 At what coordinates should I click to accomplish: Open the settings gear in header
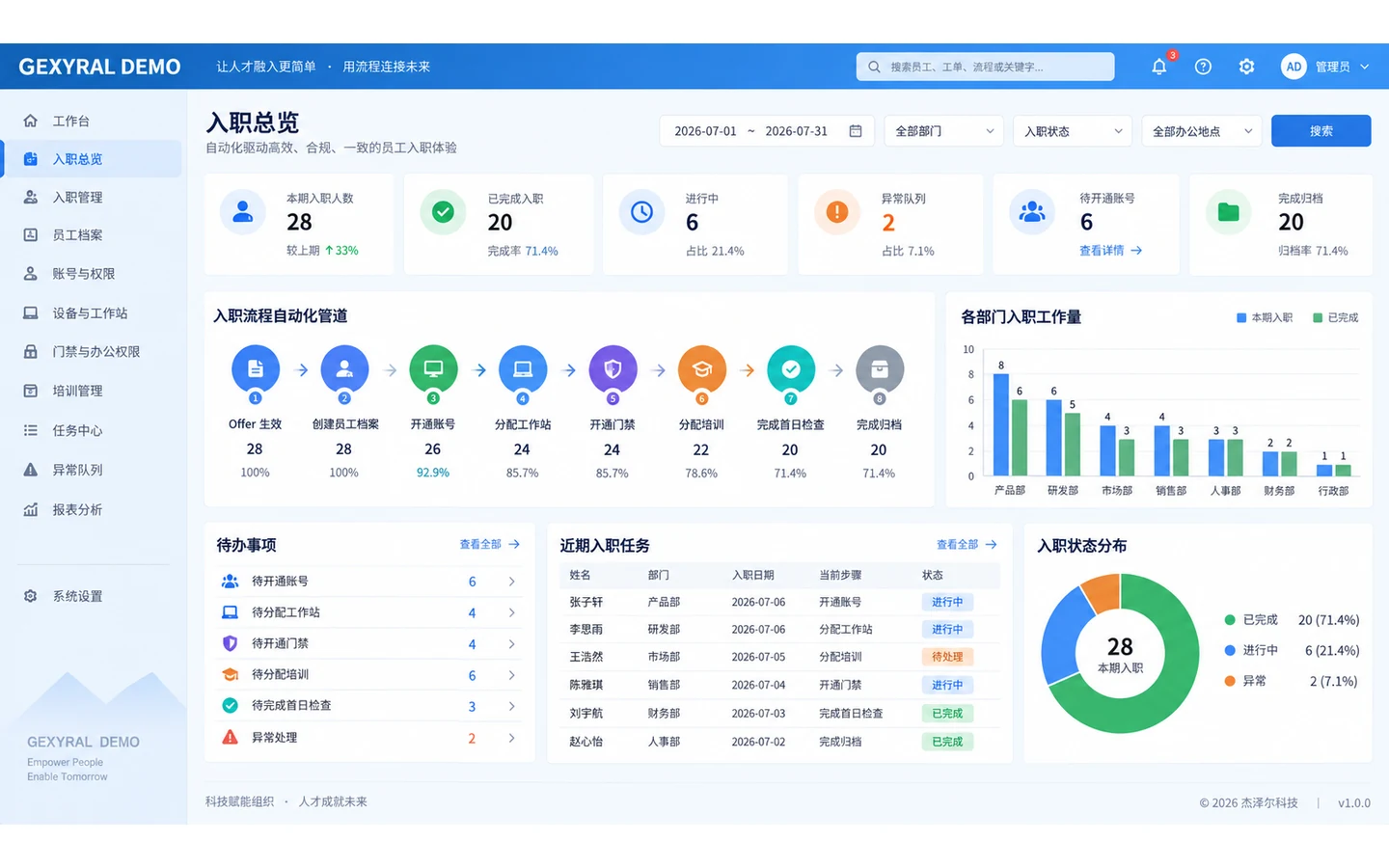pyautogui.click(x=1246, y=67)
